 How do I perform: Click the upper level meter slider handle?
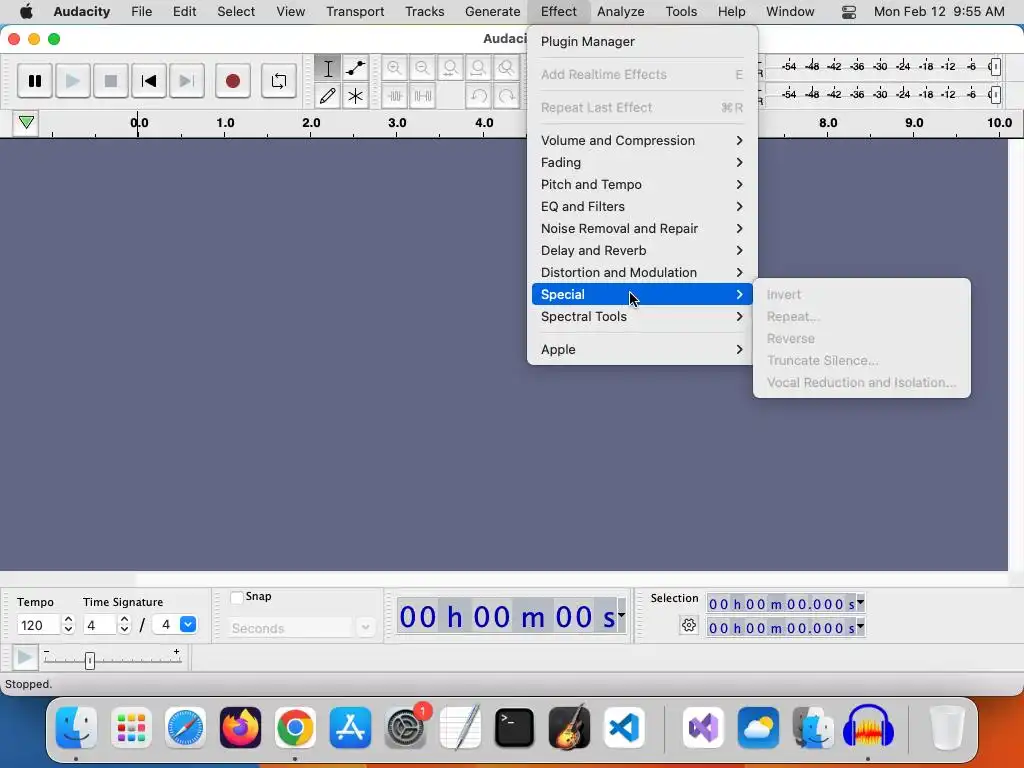pos(995,67)
